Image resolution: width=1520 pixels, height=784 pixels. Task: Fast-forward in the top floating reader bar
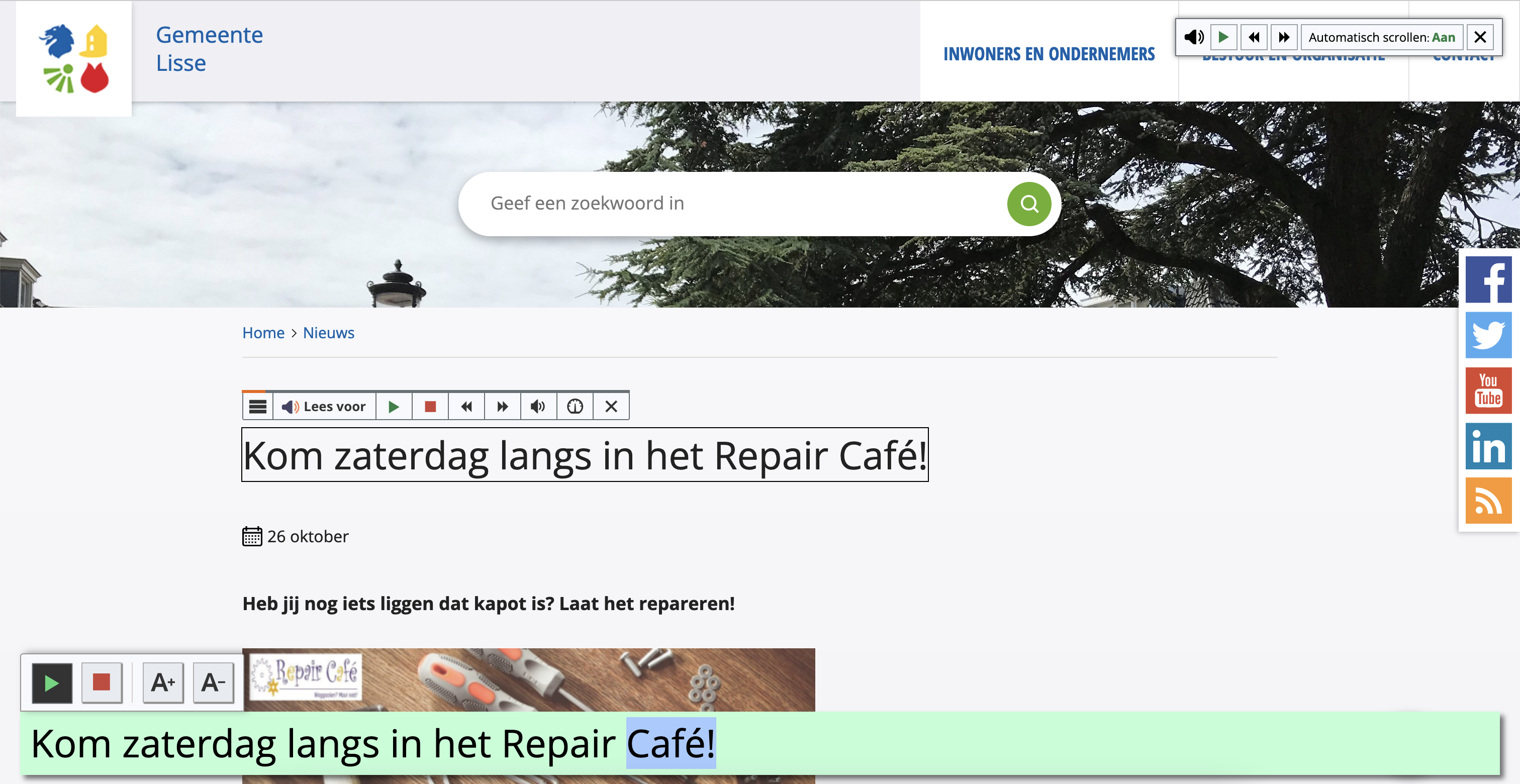tap(1284, 37)
